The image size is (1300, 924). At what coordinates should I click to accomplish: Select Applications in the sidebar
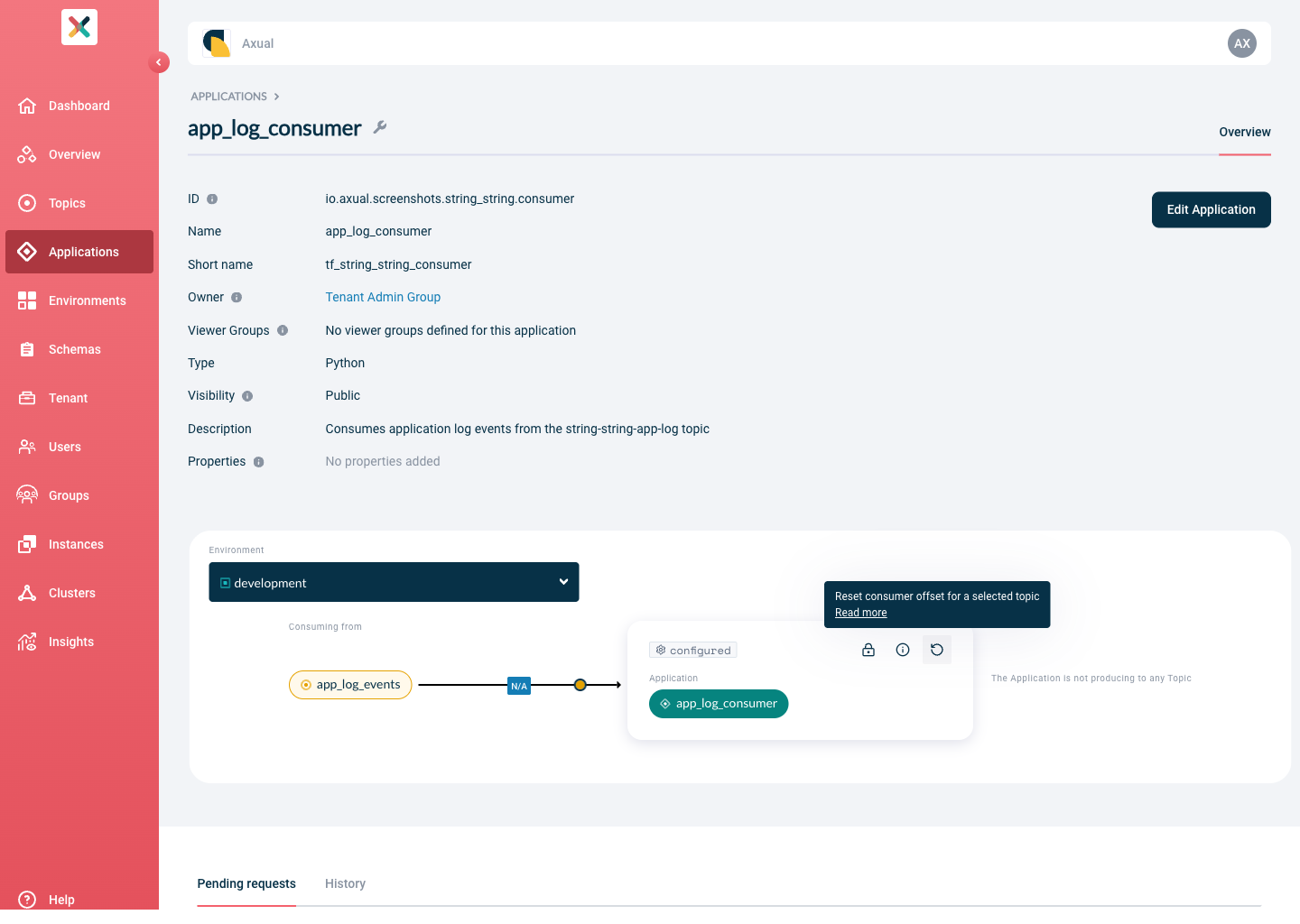point(79,252)
